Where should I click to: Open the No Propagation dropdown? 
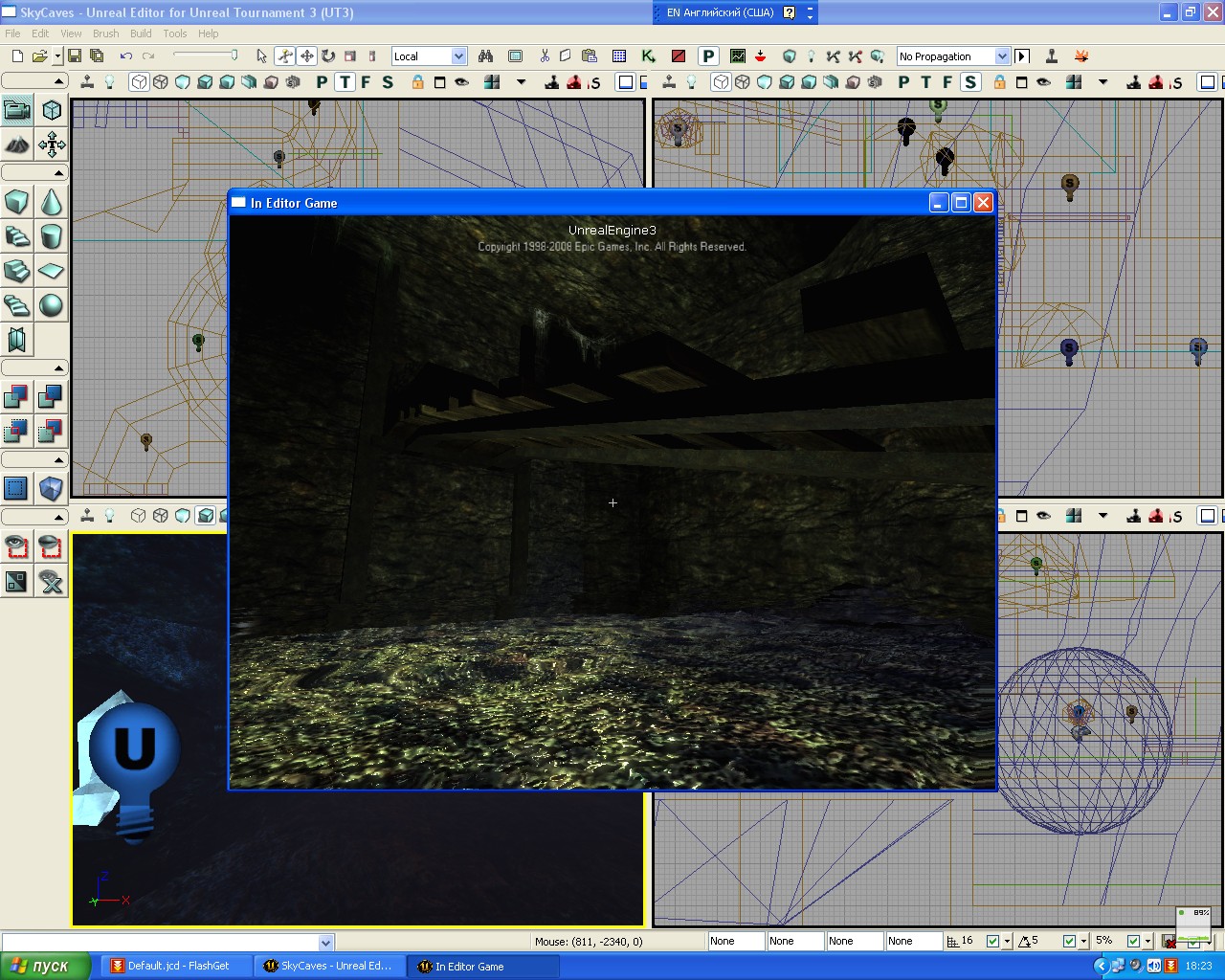point(1002,56)
